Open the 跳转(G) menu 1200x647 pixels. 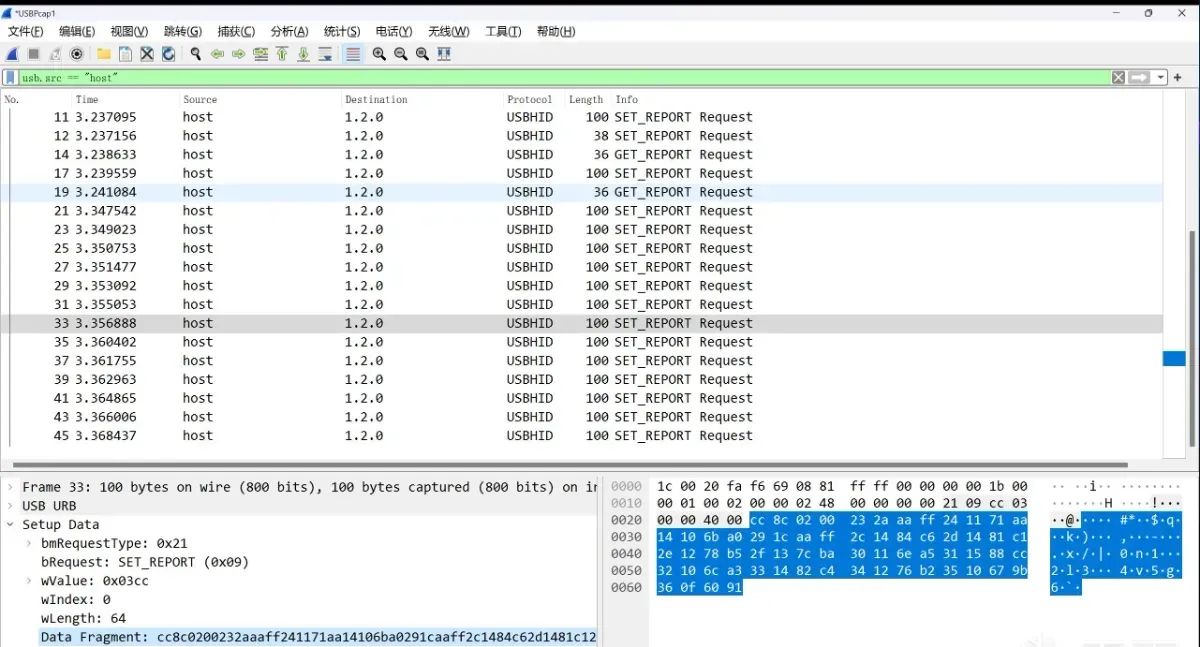tap(182, 32)
